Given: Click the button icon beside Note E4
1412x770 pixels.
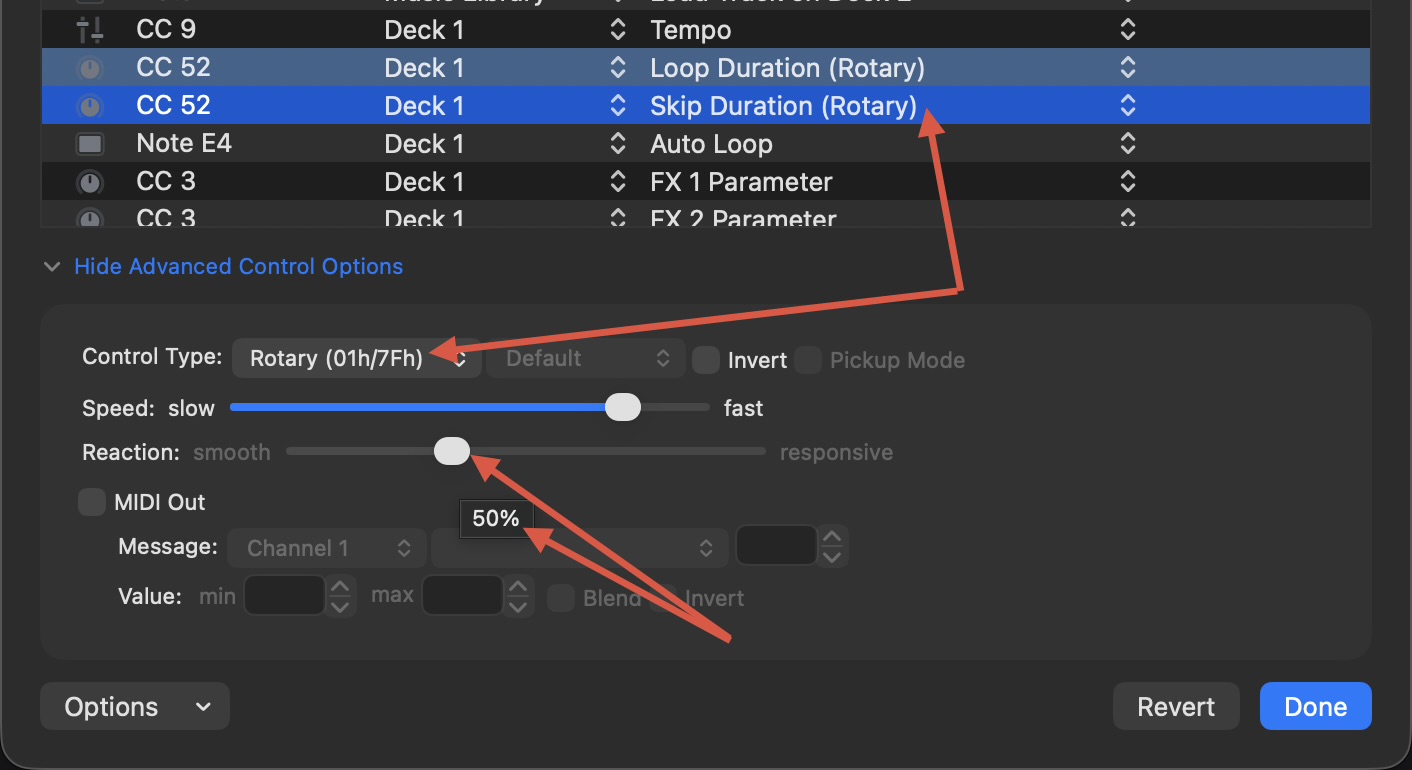Looking at the screenshot, I should (90, 144).
